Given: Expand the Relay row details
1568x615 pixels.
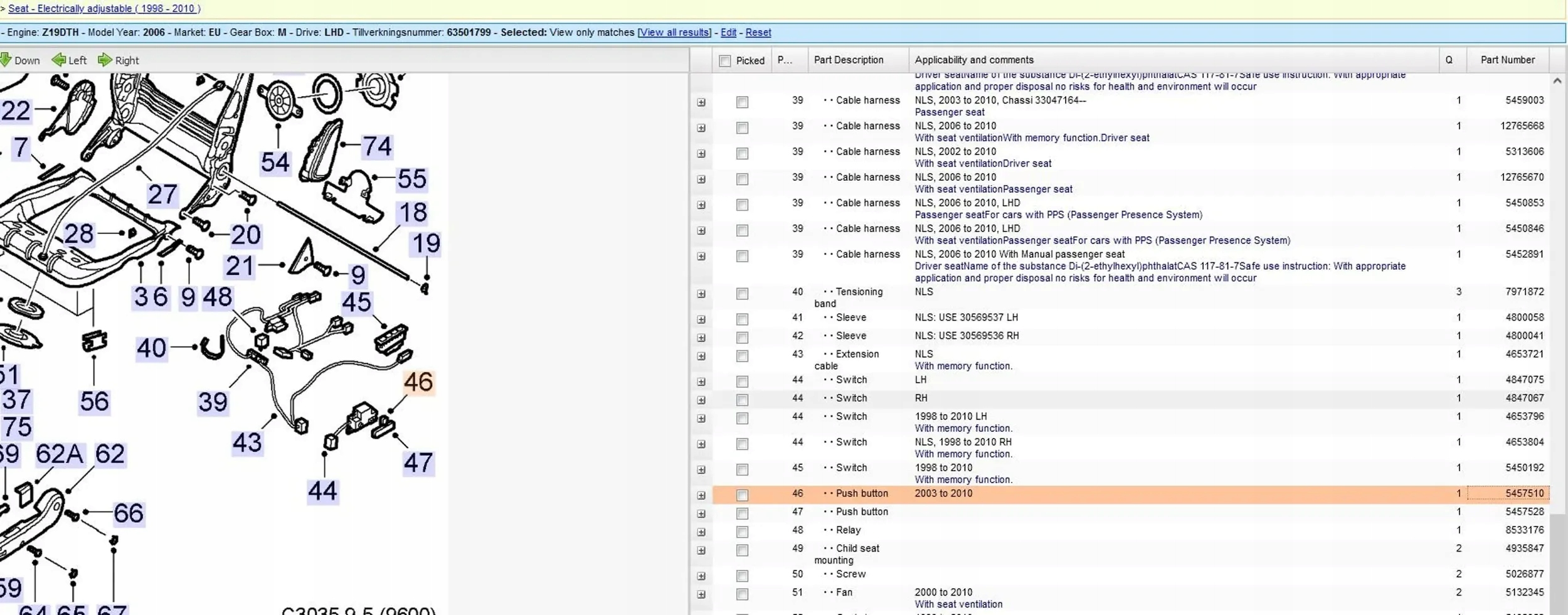Looking at the screenshot, I should 701,532.
